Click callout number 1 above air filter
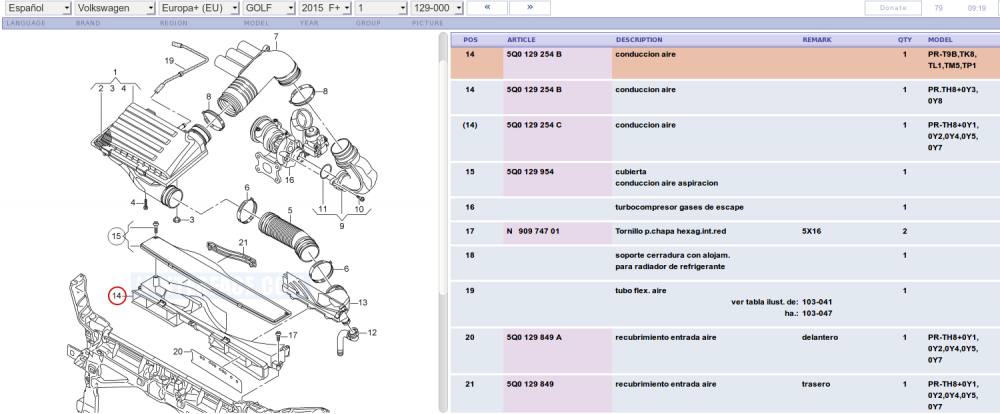 point(115,71)
